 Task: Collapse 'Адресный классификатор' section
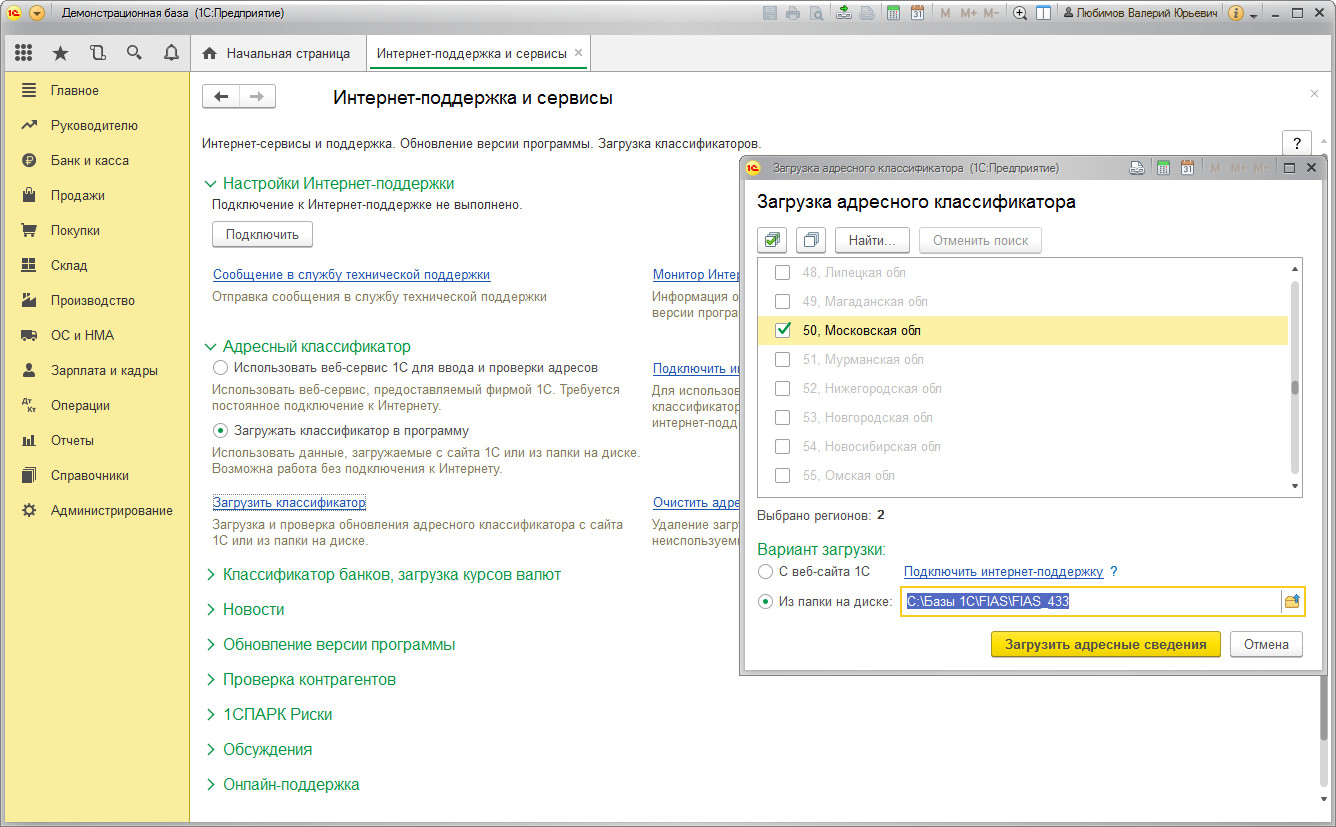210,347
